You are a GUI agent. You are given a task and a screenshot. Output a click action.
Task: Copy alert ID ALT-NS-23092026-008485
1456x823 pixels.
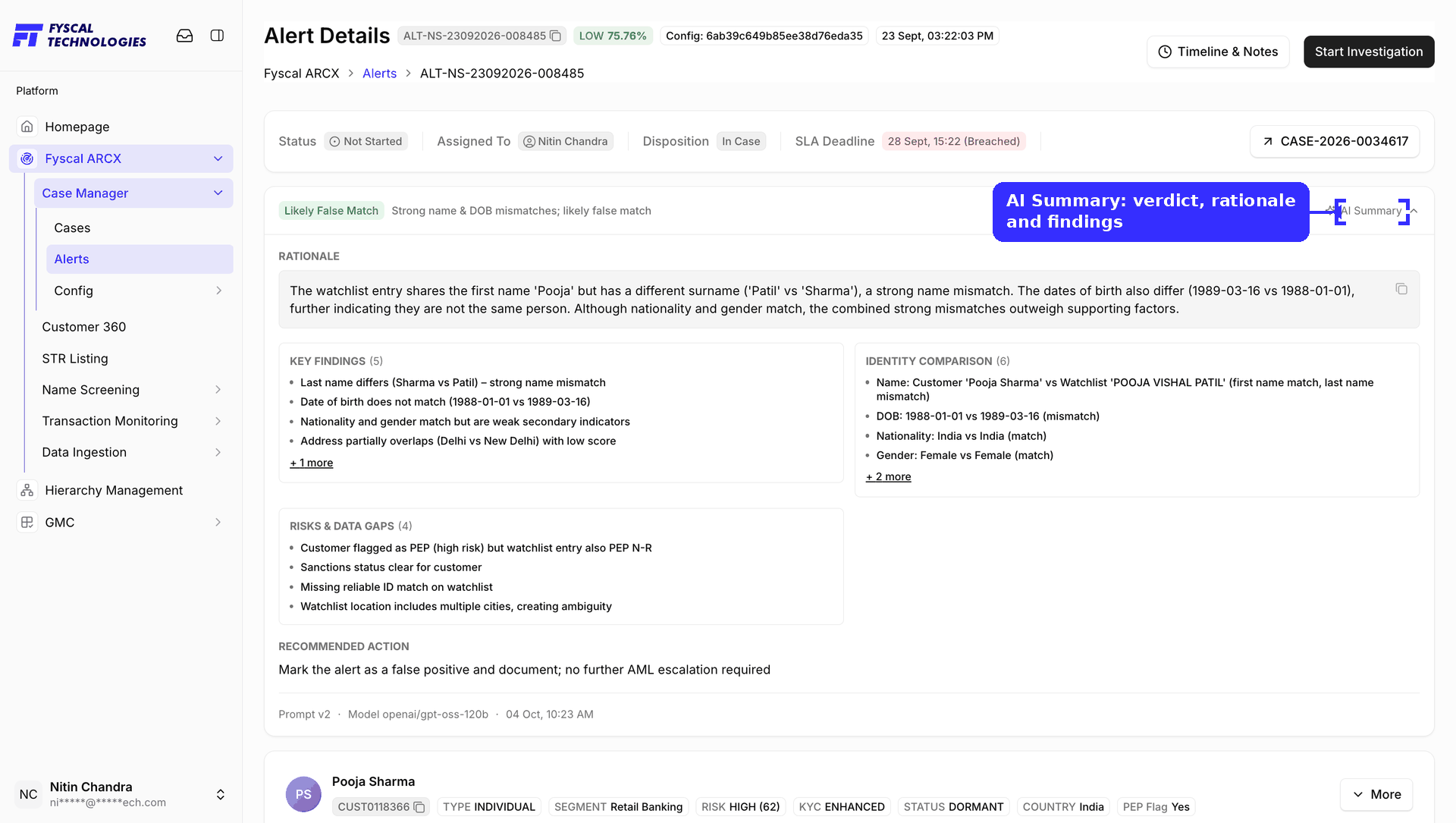[555, 36]
